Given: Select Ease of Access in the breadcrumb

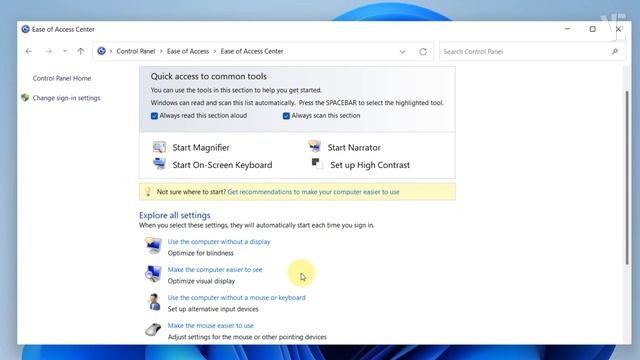Looking at the screenshot, I should (188, 51).
